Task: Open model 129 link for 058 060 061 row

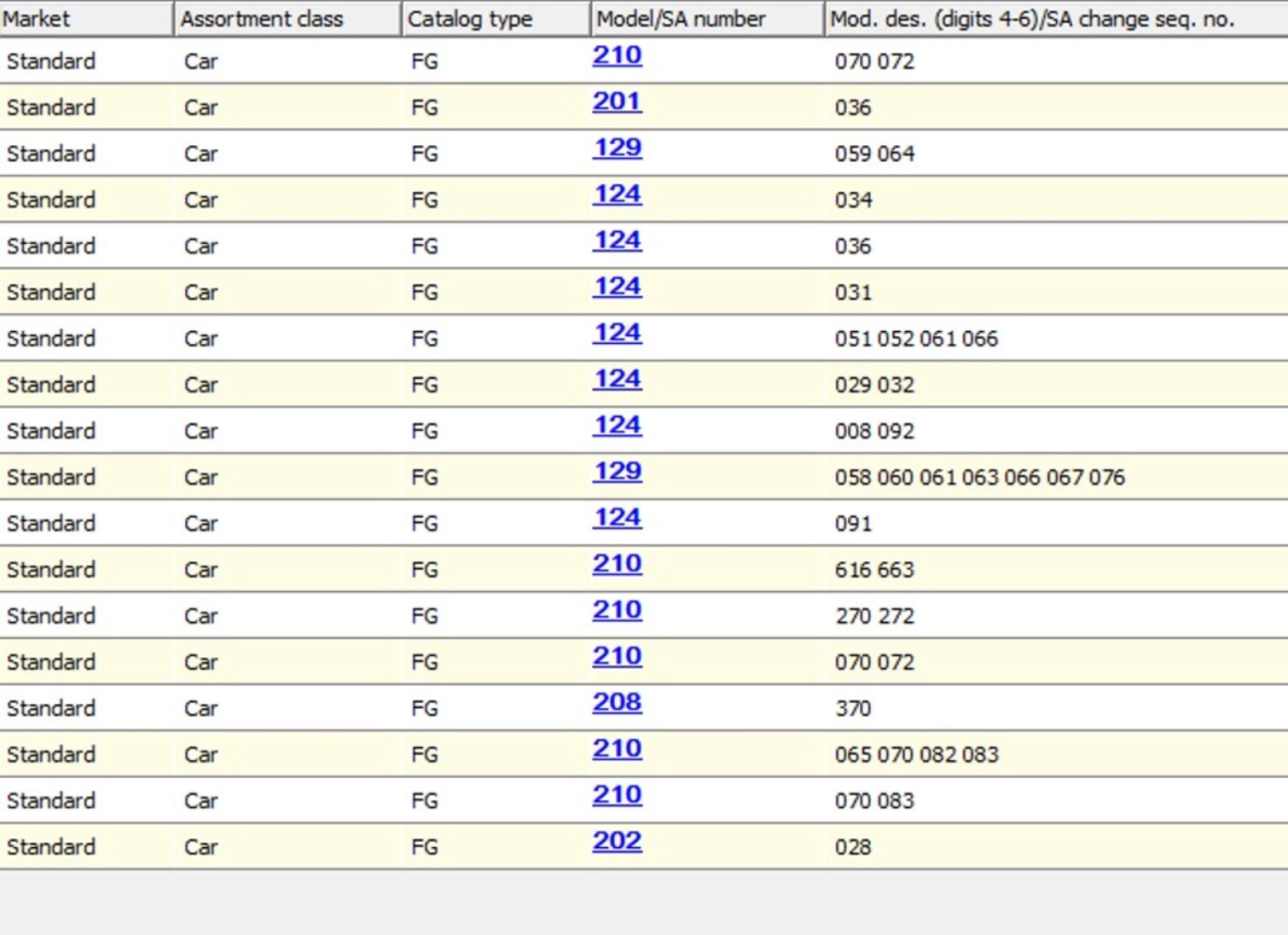Action: point(617,471)
